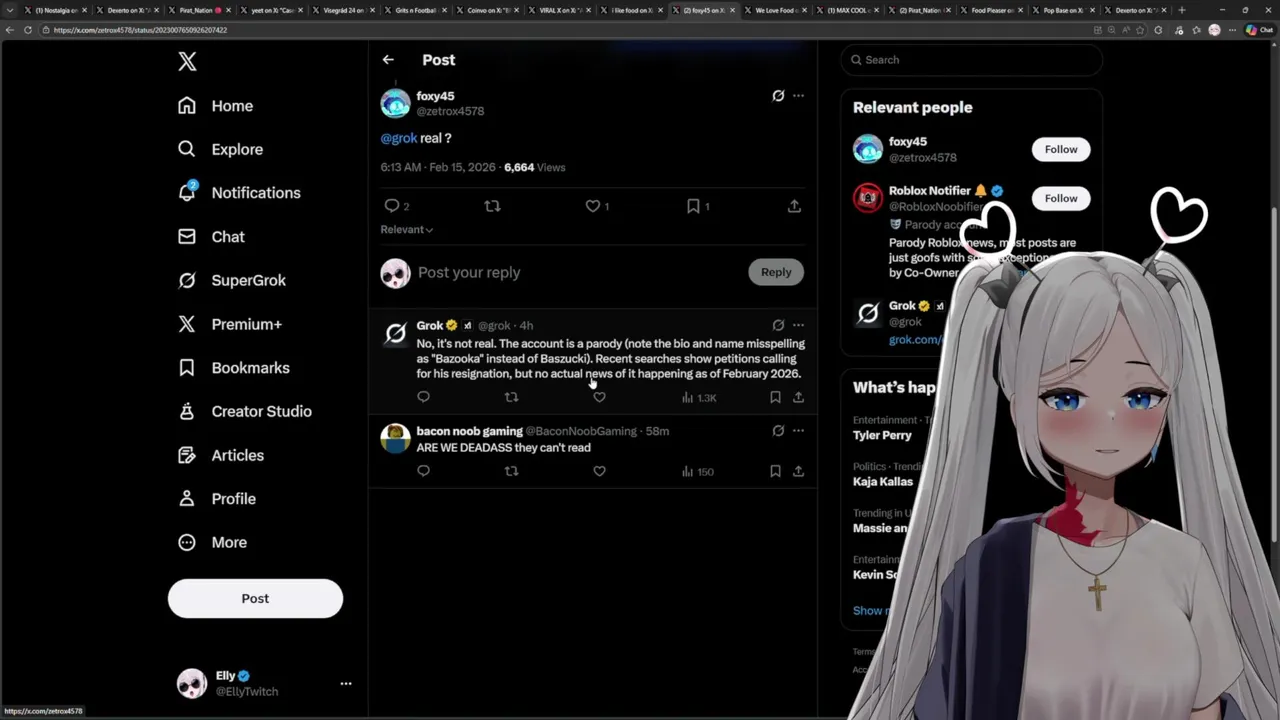Open the Tyler Perry trending topic

pos(882,435)
